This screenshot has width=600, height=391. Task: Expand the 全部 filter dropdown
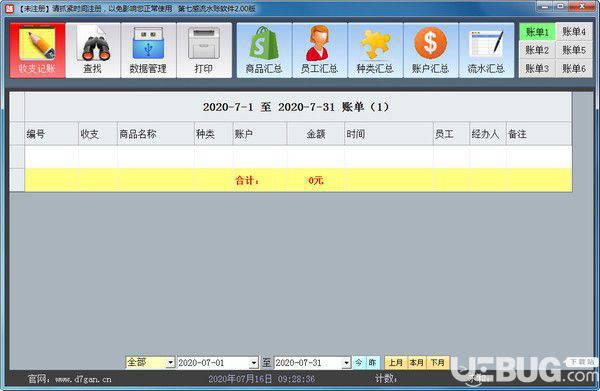[x=170, y=363]
